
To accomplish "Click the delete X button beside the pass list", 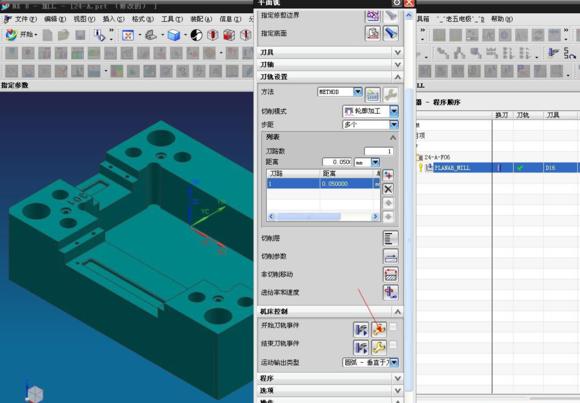I will pos(388,189).
